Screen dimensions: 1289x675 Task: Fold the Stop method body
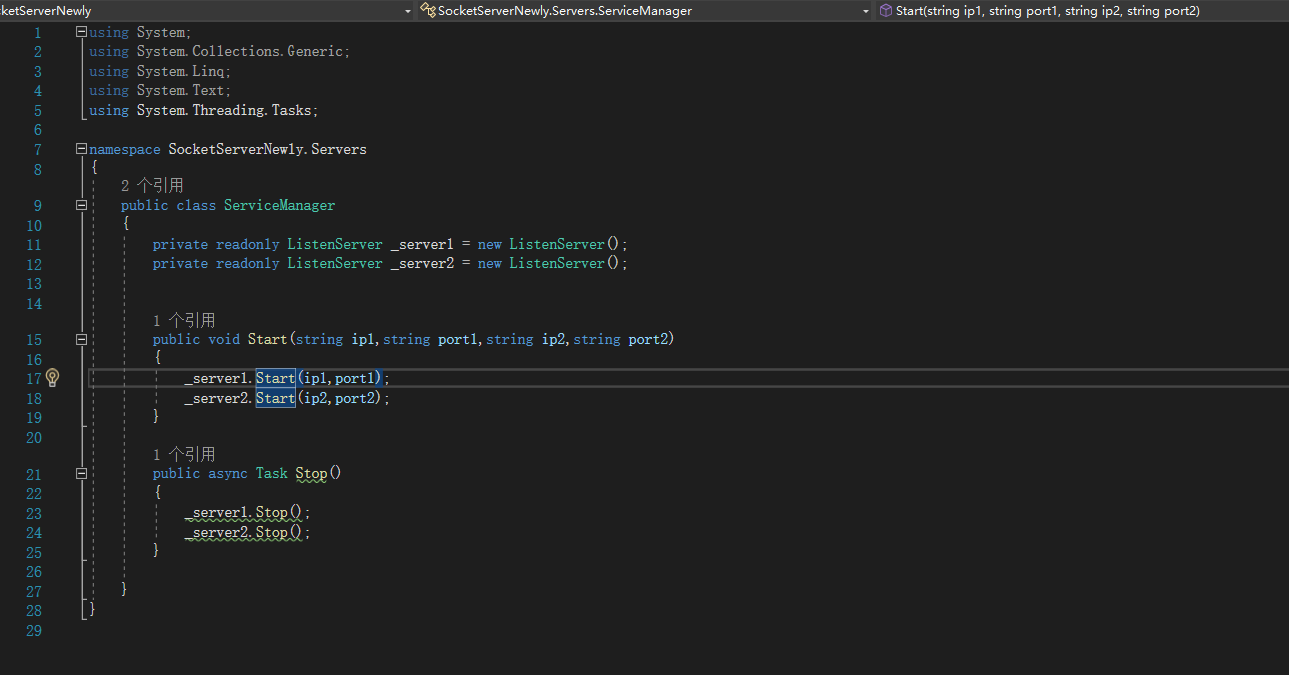point(81,473)
